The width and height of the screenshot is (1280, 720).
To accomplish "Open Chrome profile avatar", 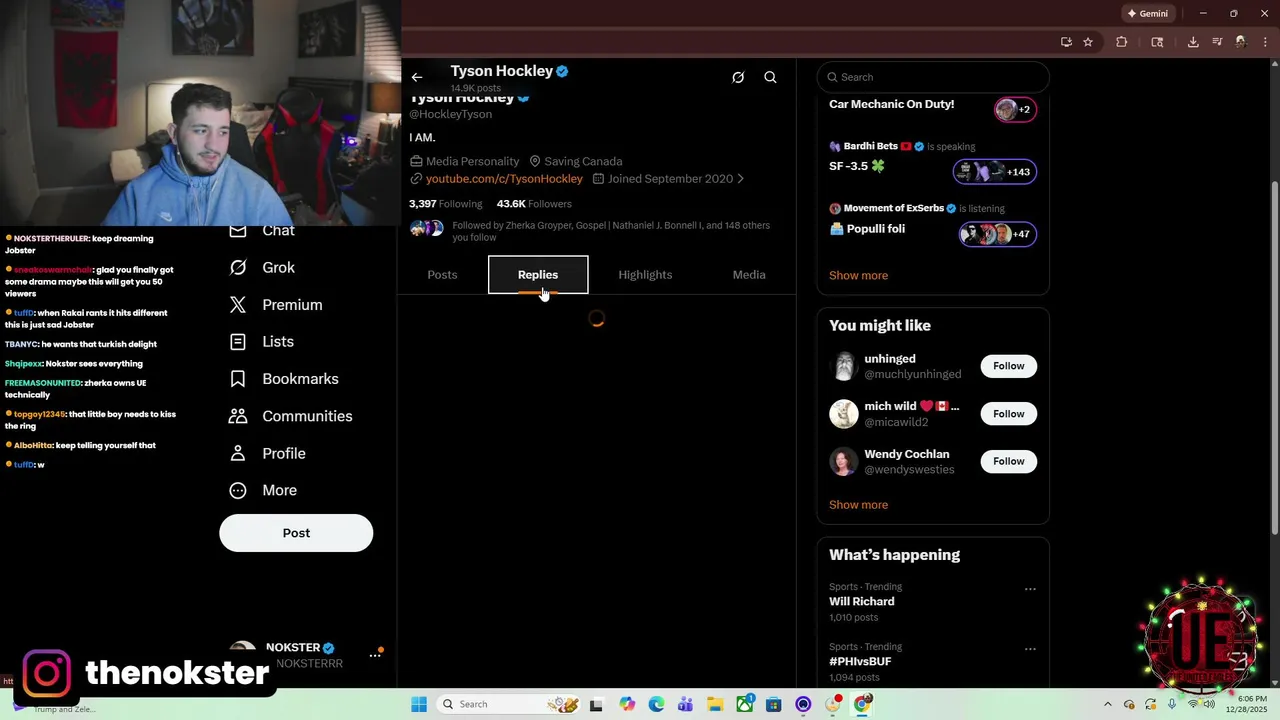I will [x=1241, y=42].
